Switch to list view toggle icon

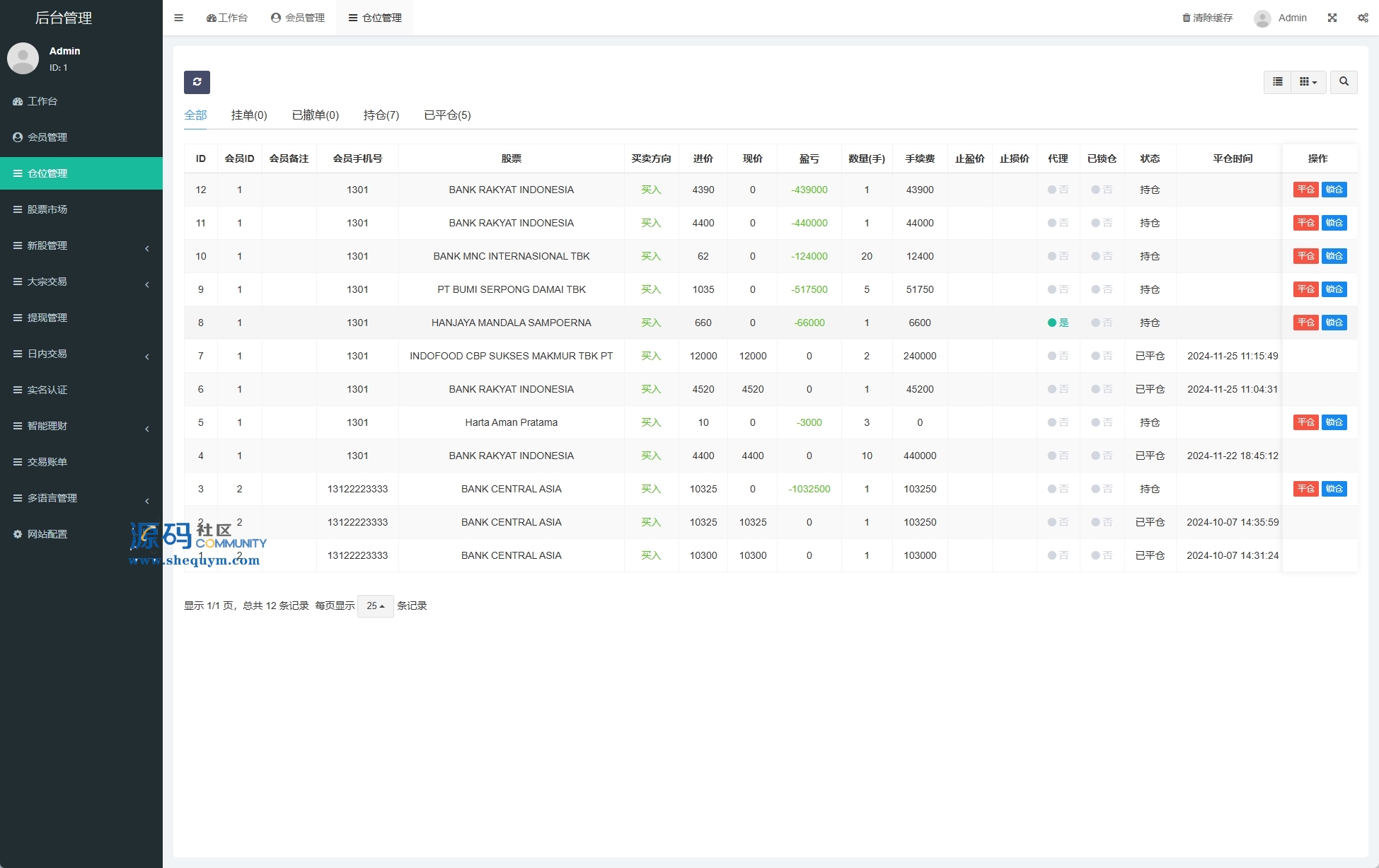[x=1277, y=82]
